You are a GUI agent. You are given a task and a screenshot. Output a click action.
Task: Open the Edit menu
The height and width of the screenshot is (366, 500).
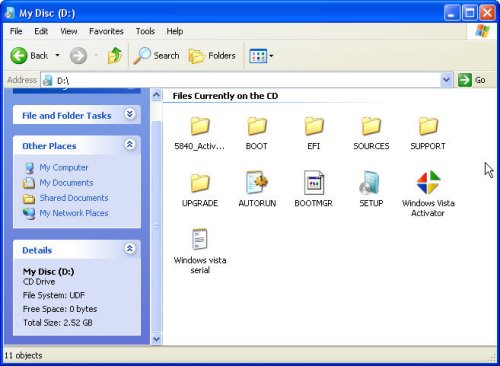coord(41,31)
